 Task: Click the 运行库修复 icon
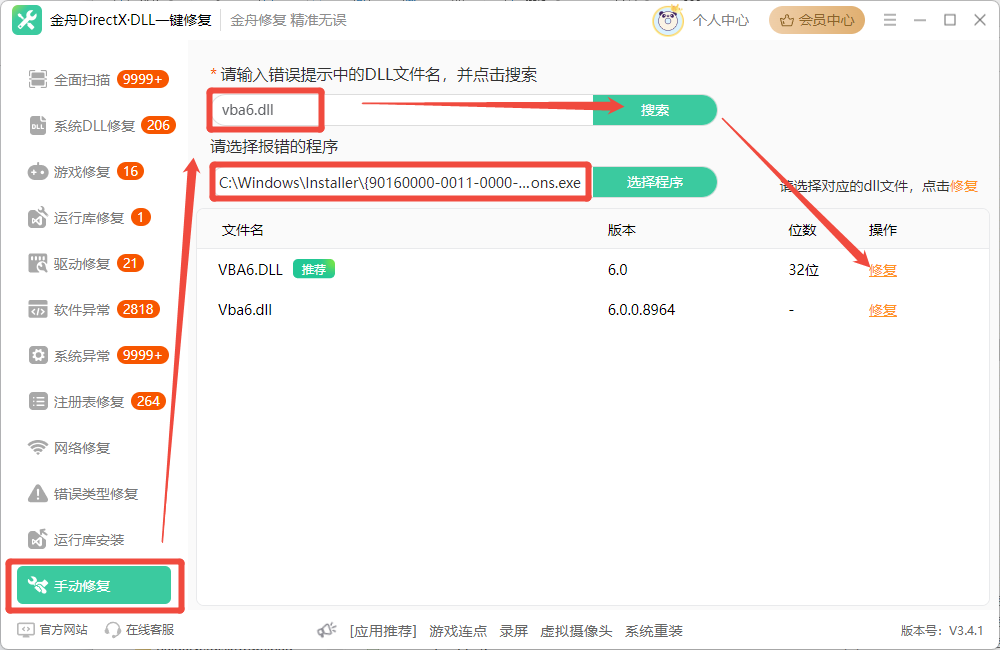(x=38, y=218)
